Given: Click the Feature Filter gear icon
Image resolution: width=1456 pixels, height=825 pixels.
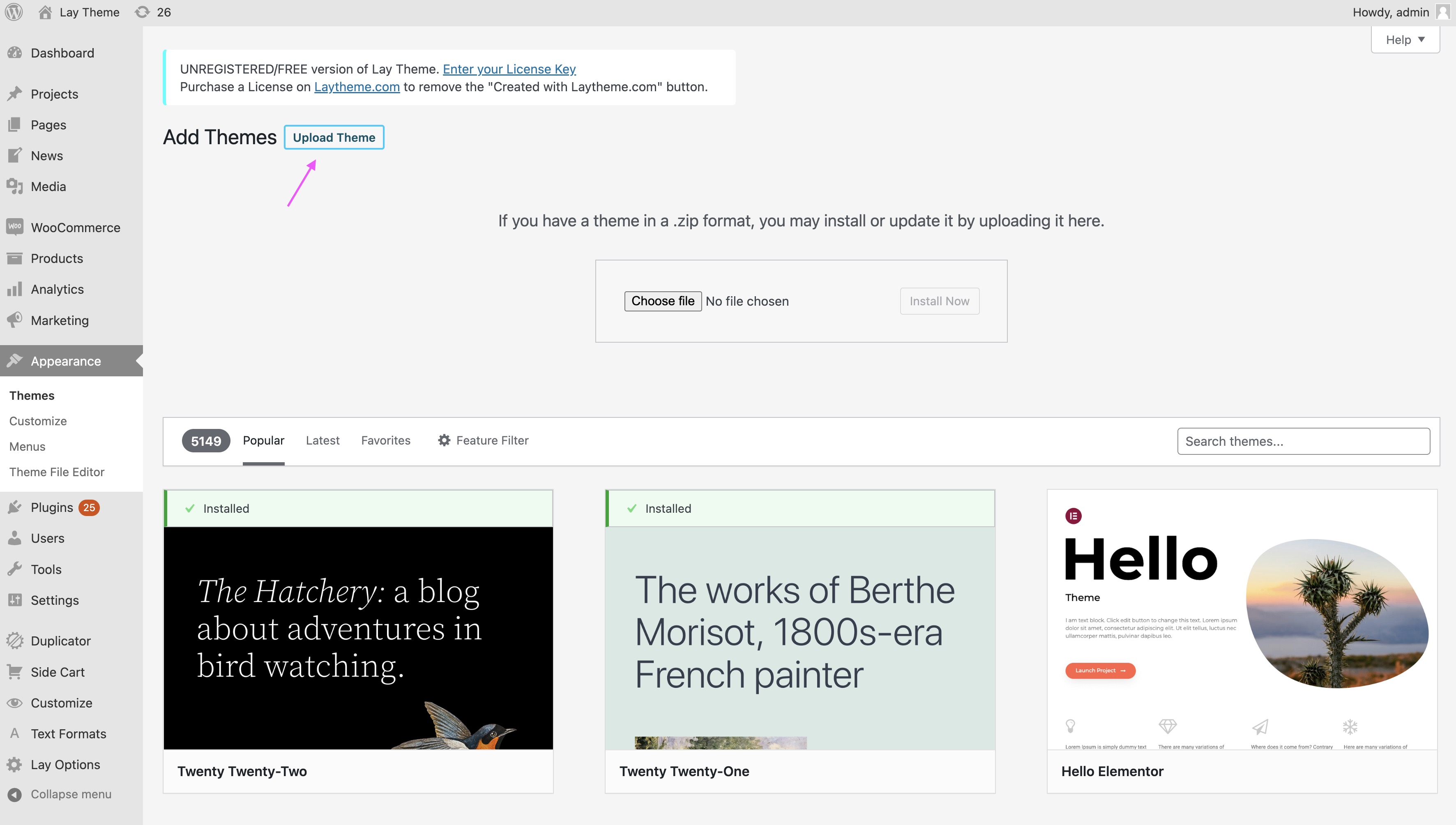Looking at the screenshot, I should (x=444, y=440).
